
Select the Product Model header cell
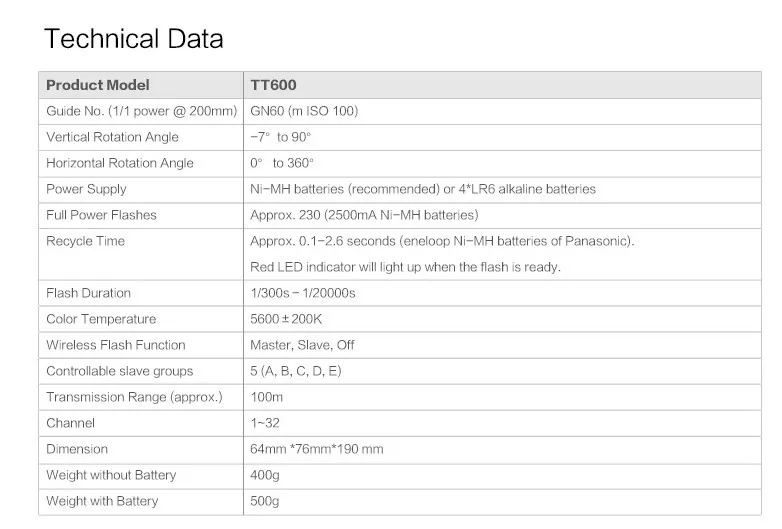tap(141, 85)
